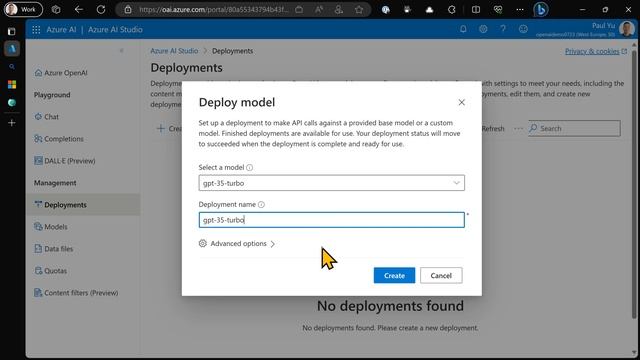
Task: Click the Edge tab icon in vertical tabs
Action: (x=12, y=102)
